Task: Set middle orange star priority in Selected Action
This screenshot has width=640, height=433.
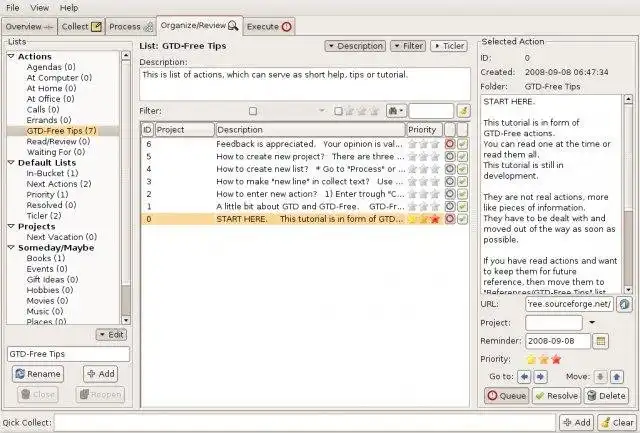Action: [x=544, y=359]
